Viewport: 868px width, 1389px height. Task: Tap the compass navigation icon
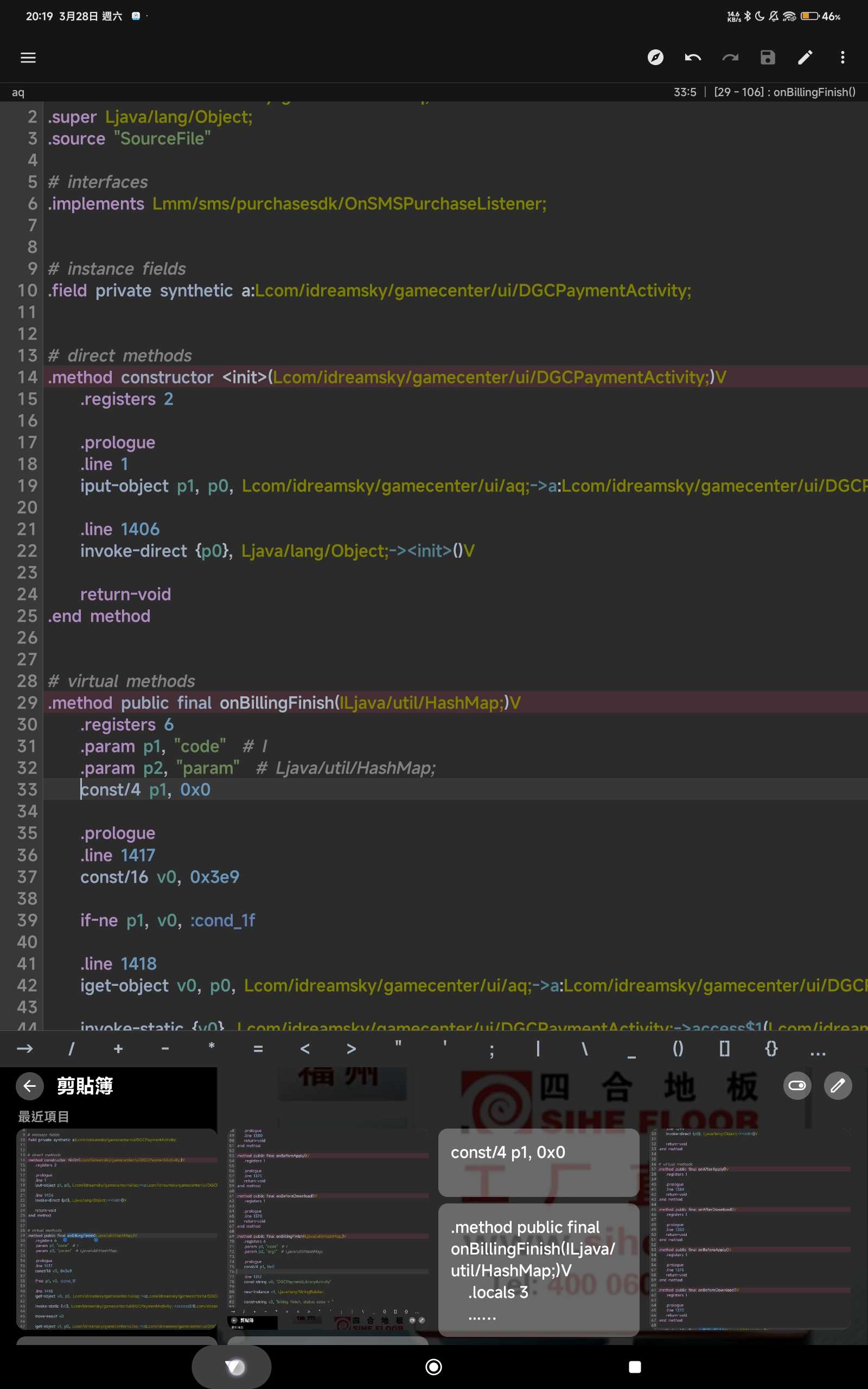click(655, 58)
